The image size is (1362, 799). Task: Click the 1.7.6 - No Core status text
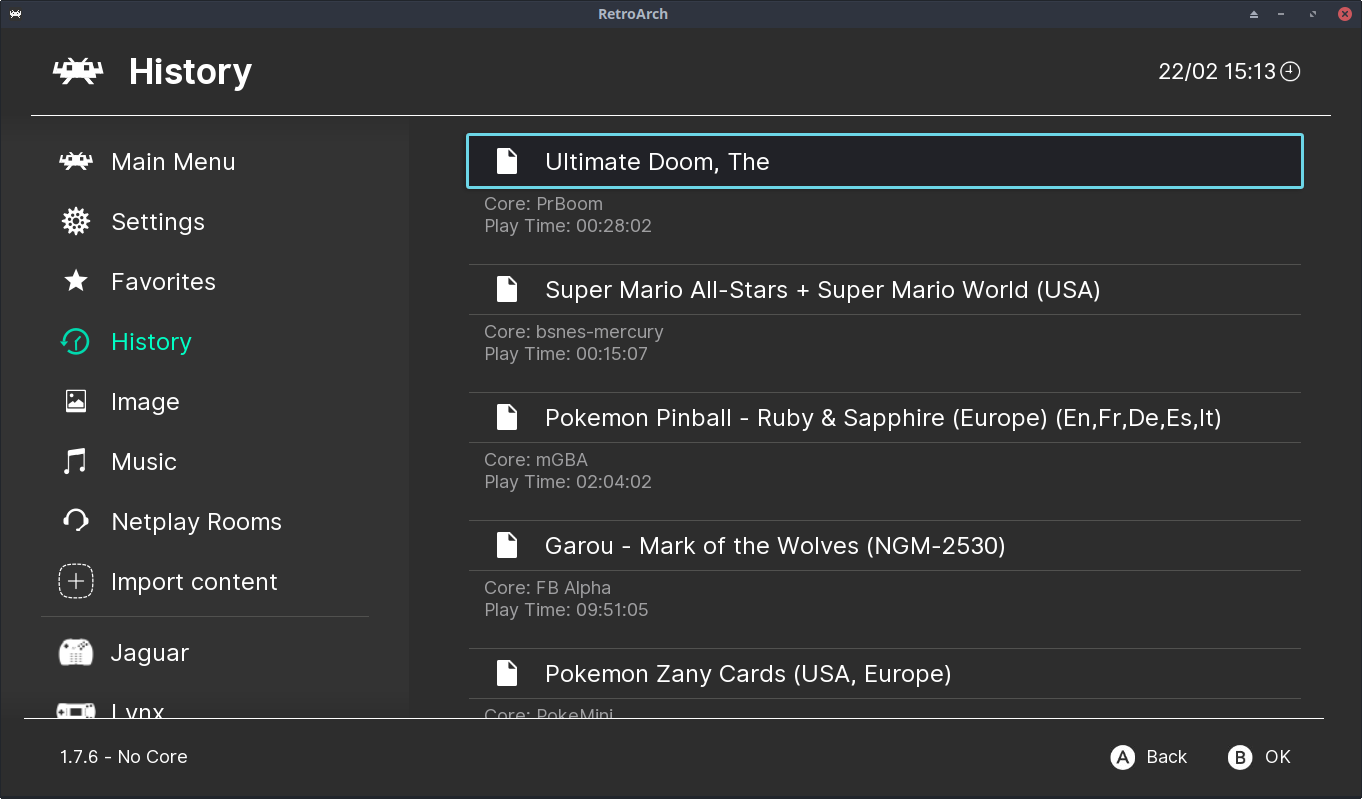[x=124, y=757]
